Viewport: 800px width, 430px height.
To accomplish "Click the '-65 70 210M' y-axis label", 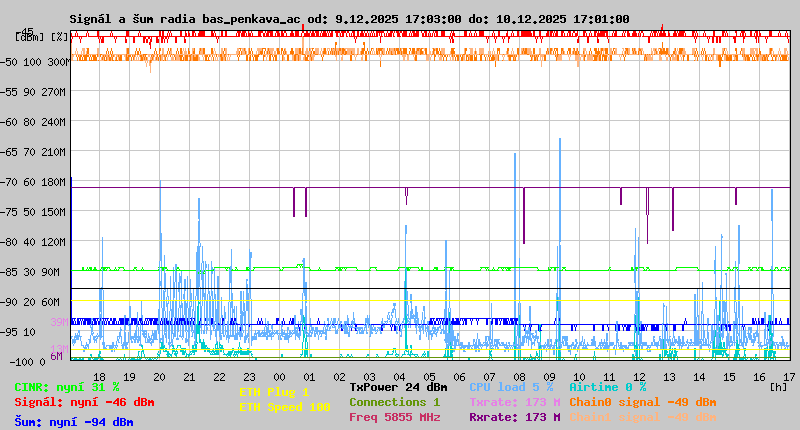I will point(33,152).
